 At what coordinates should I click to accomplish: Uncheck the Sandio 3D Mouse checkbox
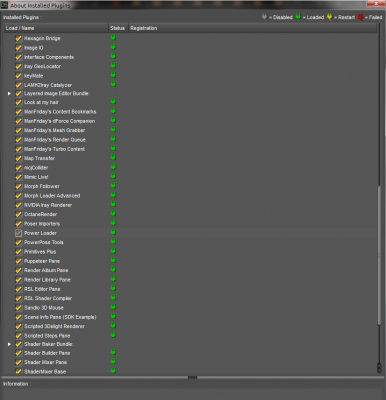19,308
